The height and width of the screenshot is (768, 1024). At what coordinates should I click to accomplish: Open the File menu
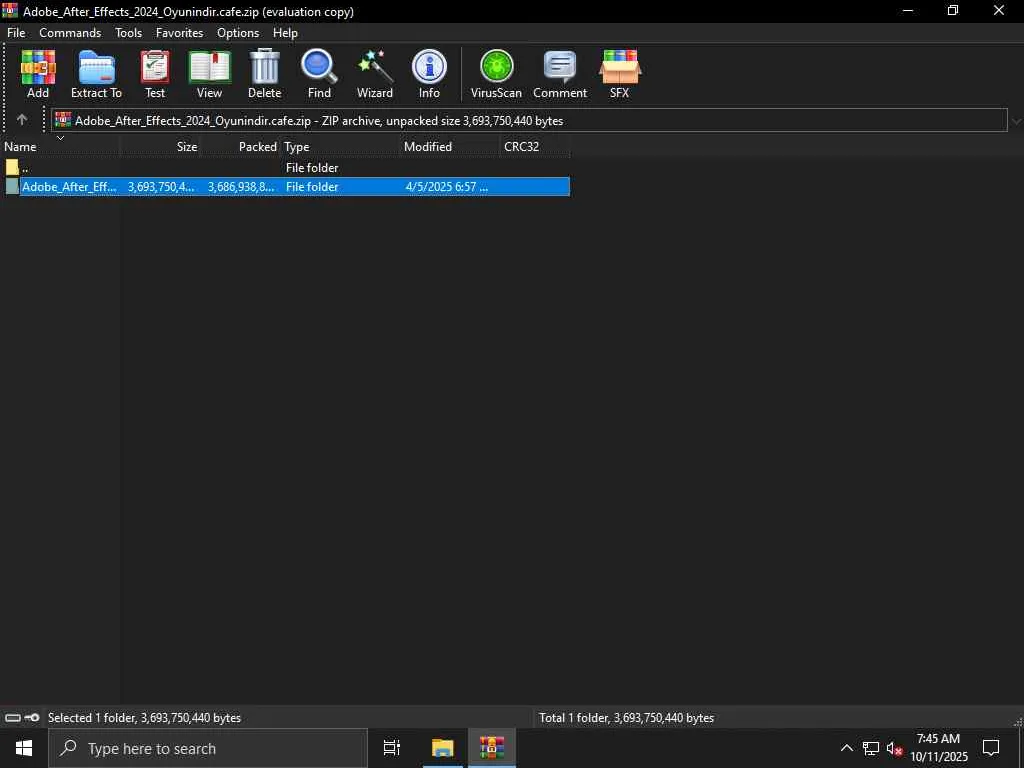click(16, 33)
